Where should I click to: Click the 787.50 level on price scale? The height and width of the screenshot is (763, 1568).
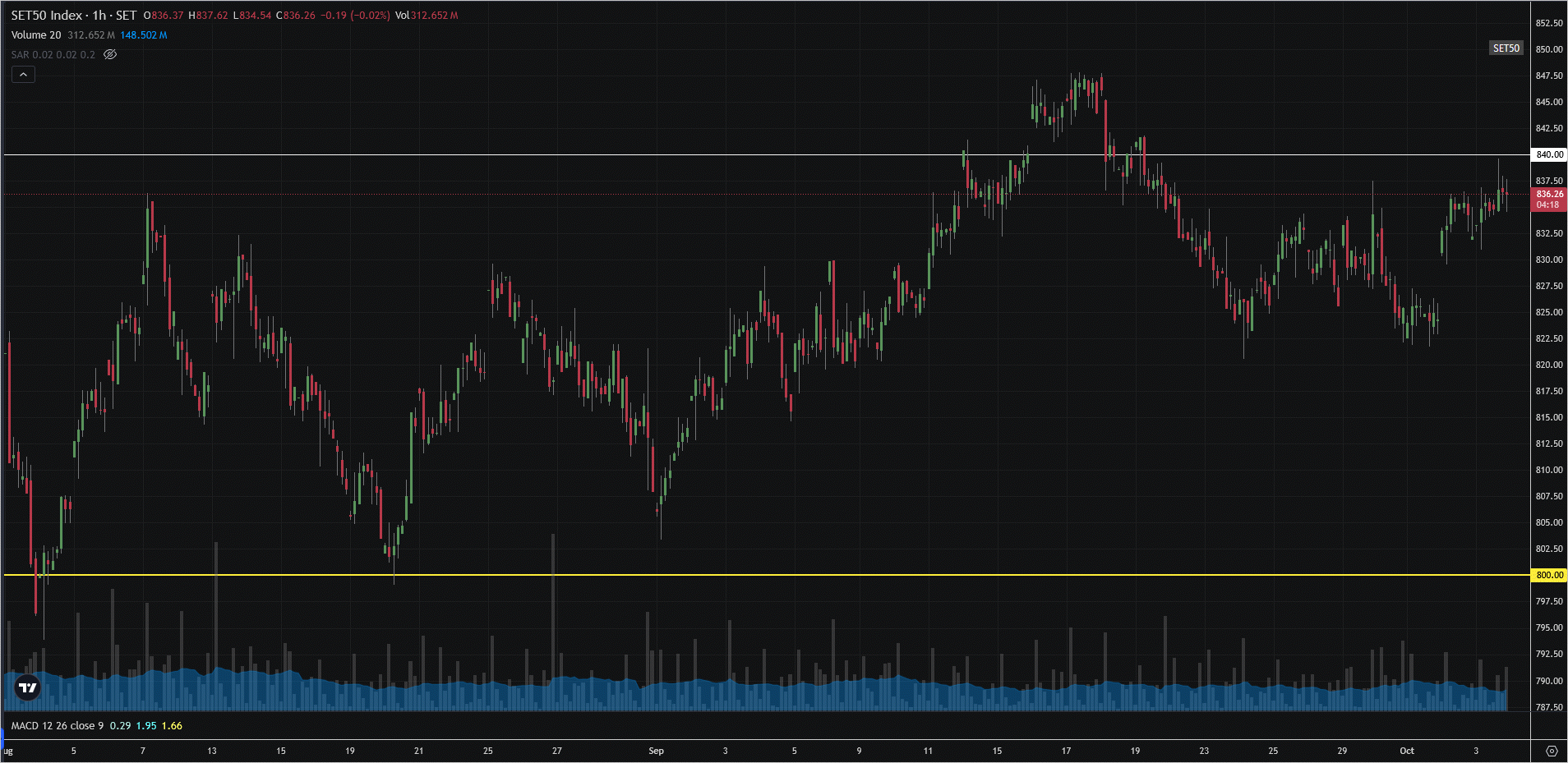1549,707
